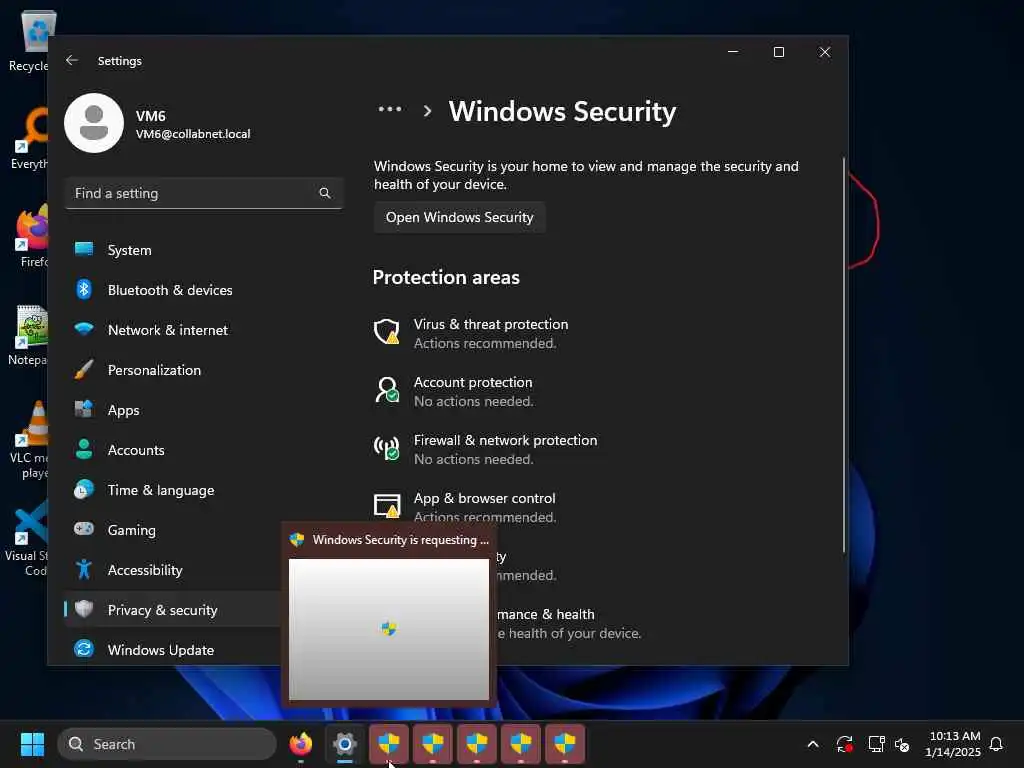
Task: Click the network tray icon
Action: (876, 744)
